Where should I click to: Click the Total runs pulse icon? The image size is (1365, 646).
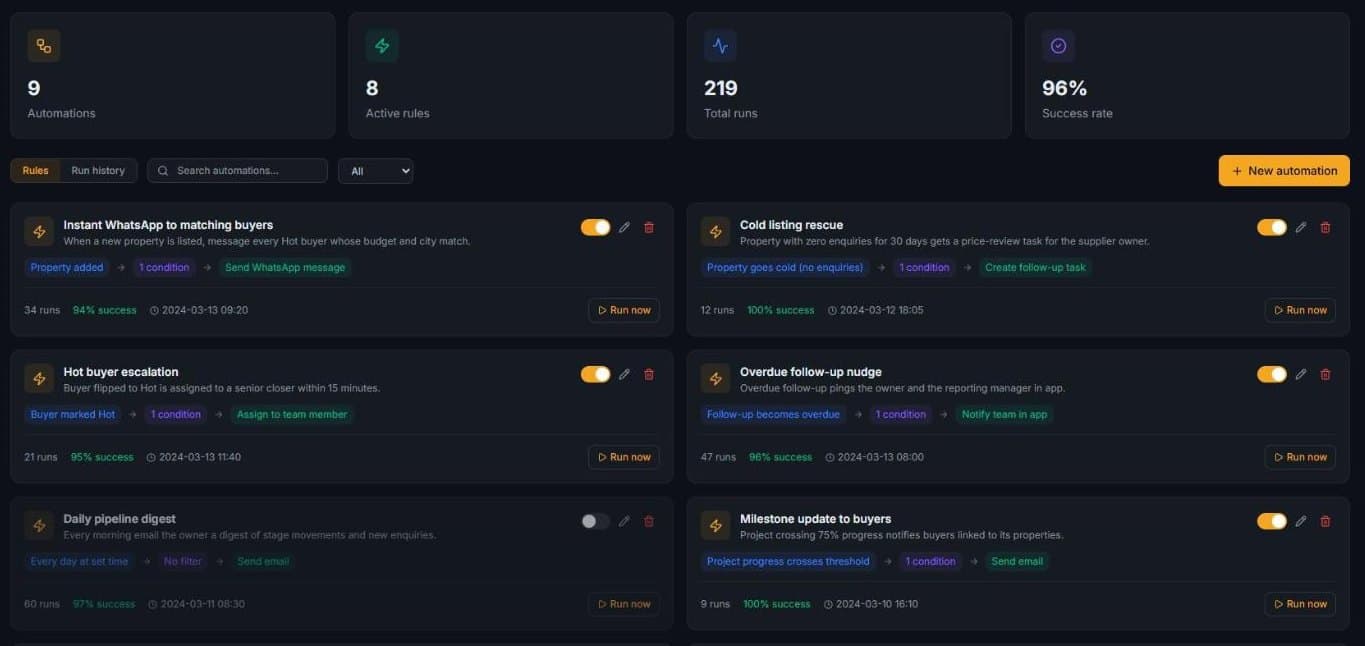point(720,46)
